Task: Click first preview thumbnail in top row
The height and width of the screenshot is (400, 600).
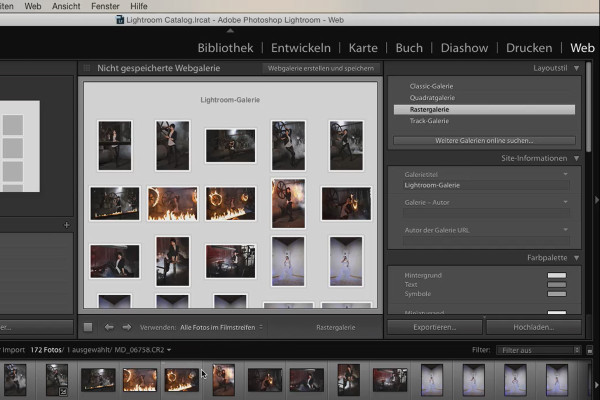Action: [x=115, y=145]
